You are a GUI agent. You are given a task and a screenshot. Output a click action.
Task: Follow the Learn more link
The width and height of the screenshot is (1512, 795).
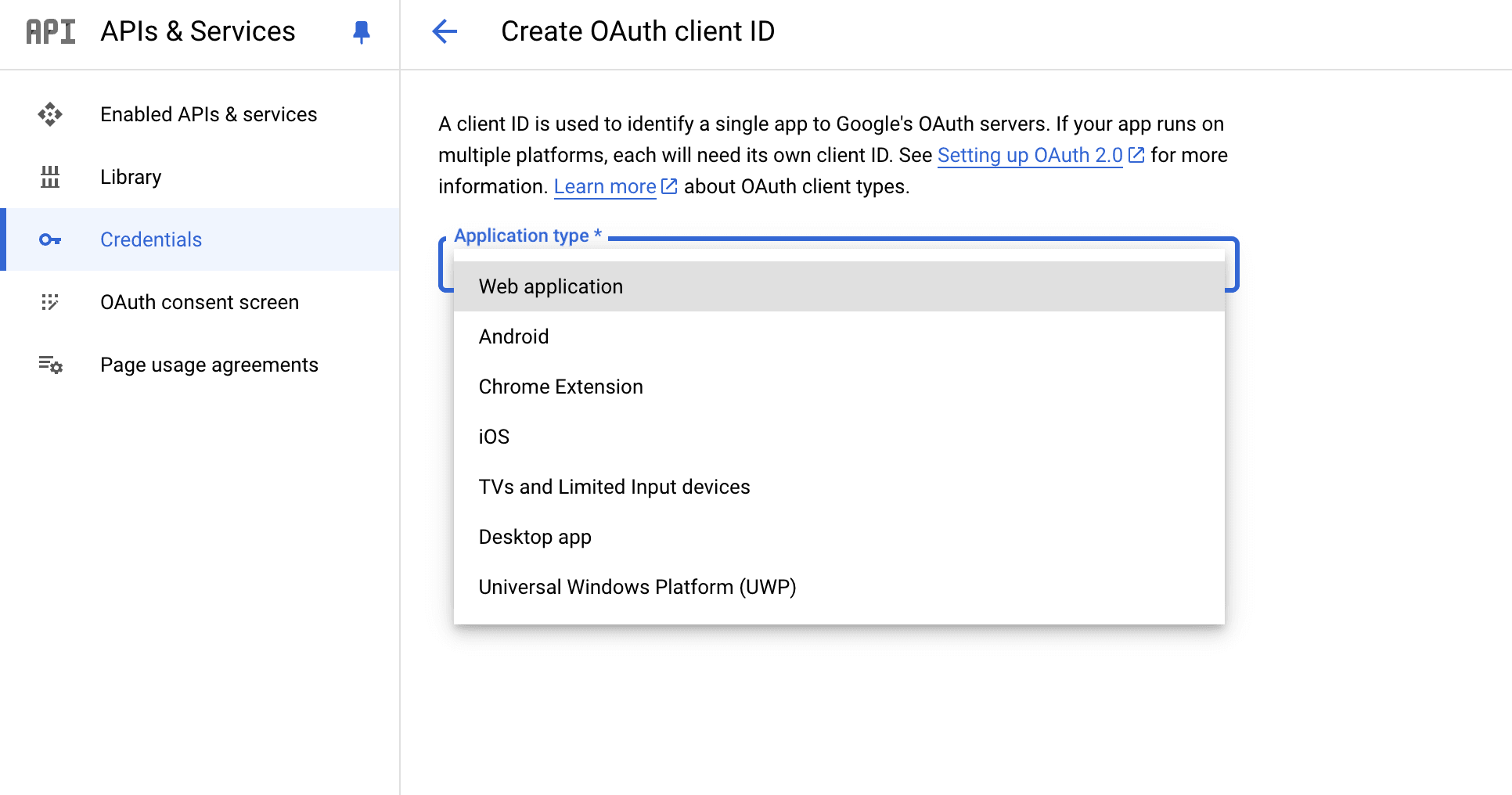click(x=605, y=186)
